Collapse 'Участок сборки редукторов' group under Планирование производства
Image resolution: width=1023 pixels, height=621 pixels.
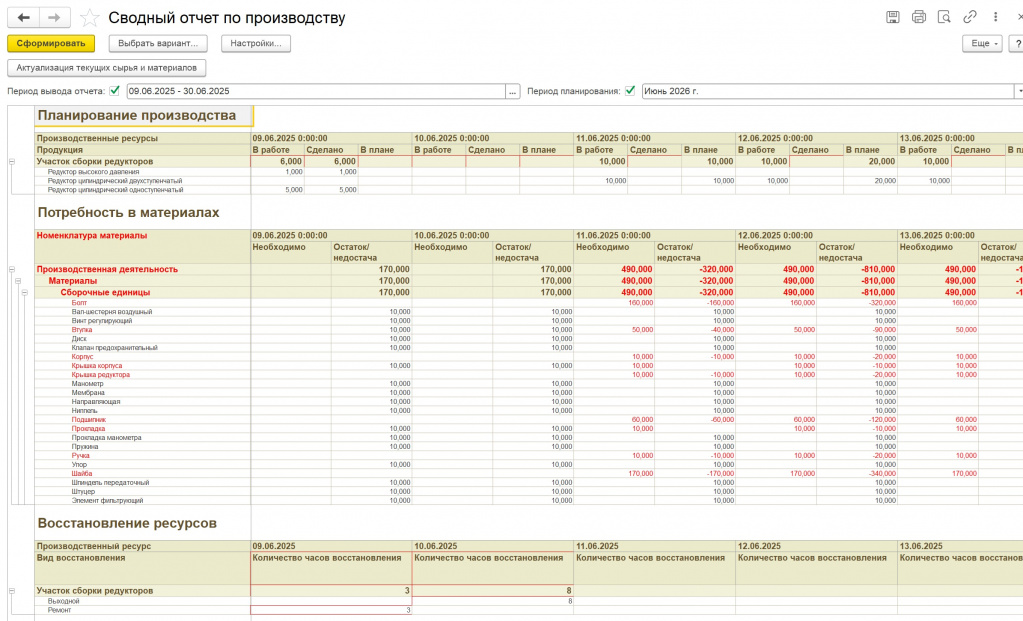12,161
